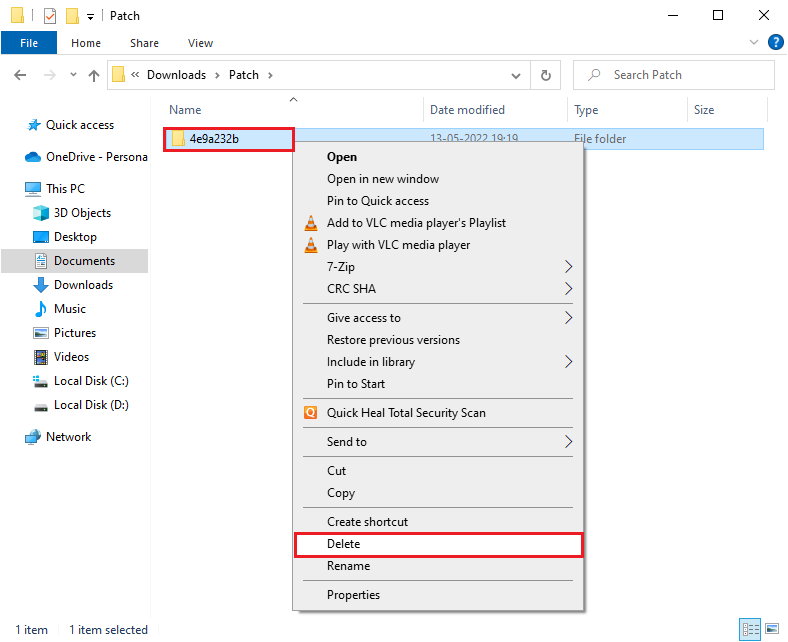Open the address bar history dropdown
The image size is (788, 642).
coord(516,75)
